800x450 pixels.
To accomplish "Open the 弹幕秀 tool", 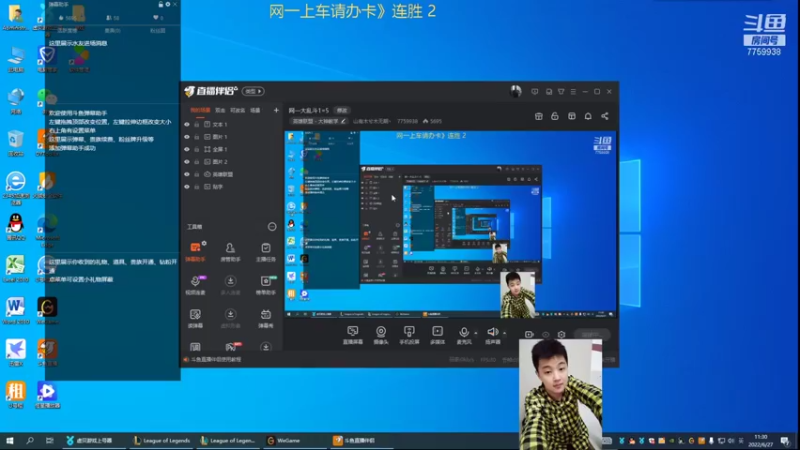I will point(265,318).
